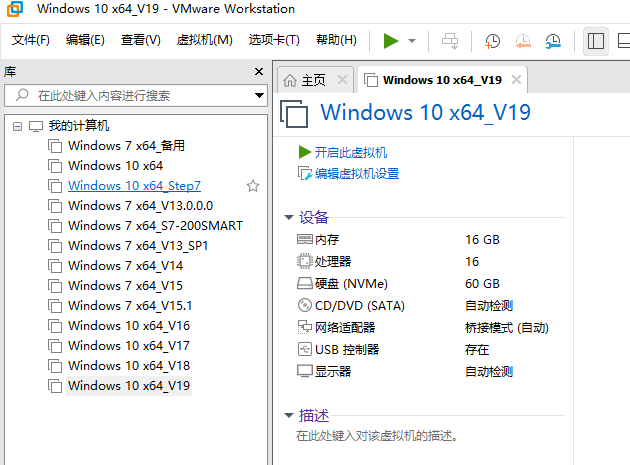Toggle the library sidebar view button

pyautogui.click(x=597, y=41)
